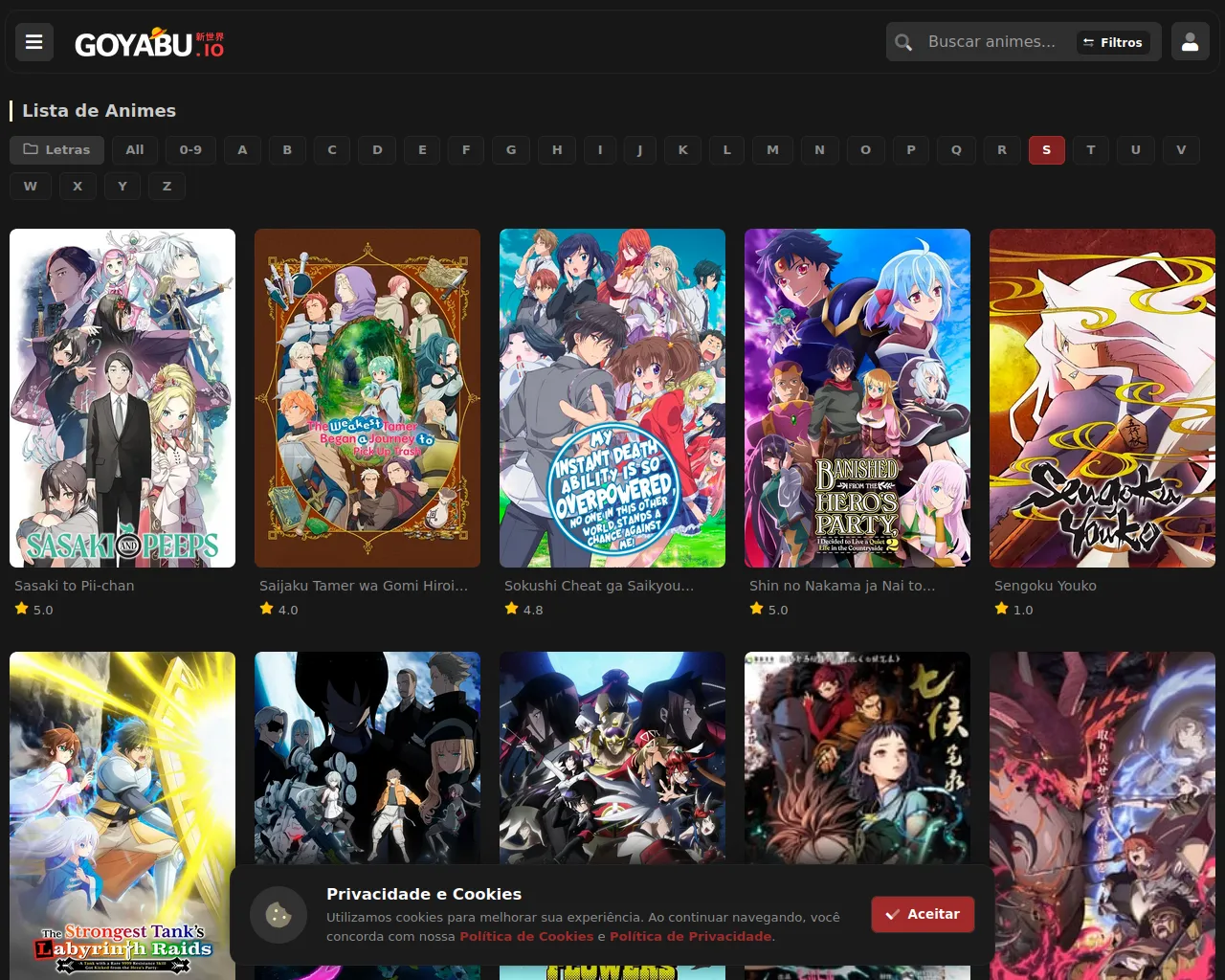Viewport: 1225px width, 980px height.
Task: Accept cookies with Aceitar button
Action: (x=923, y=914)
